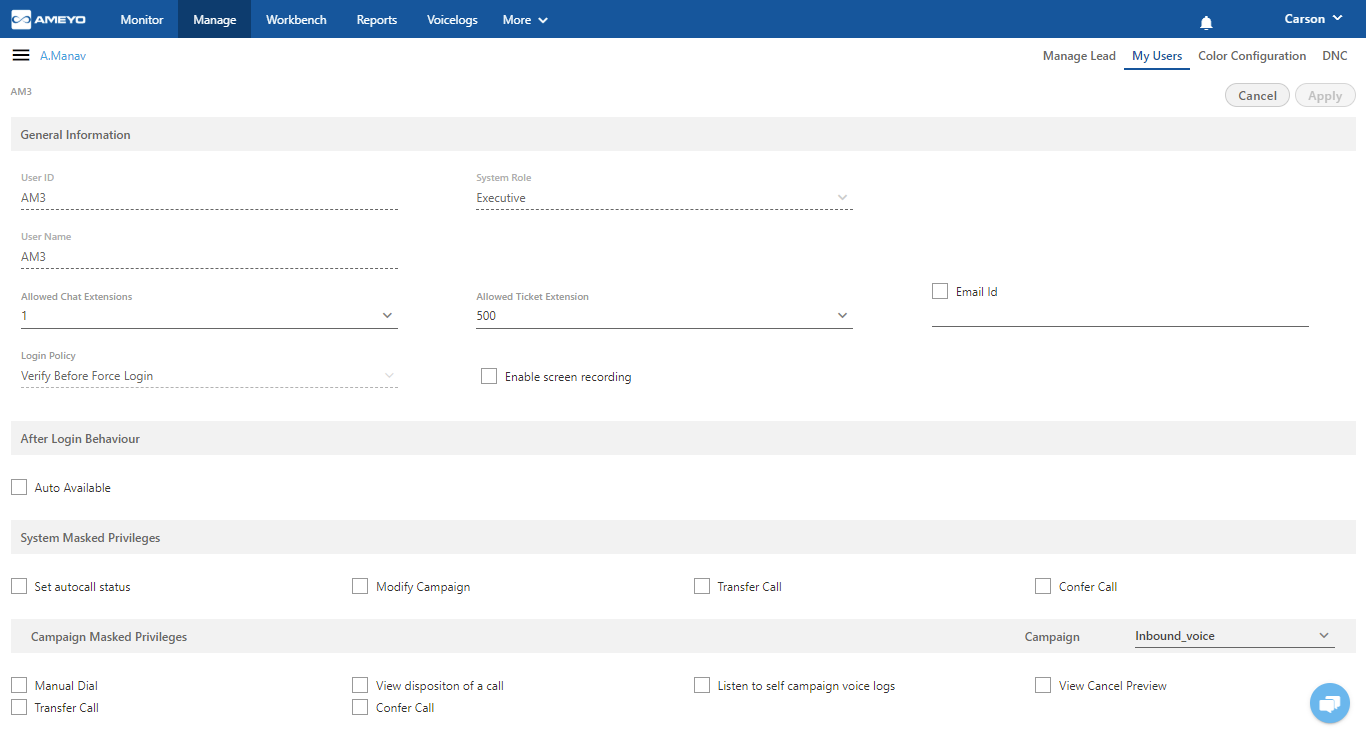Check Listen to self campaign voice logs
The image size is (1366, 737).
point(702,685)
